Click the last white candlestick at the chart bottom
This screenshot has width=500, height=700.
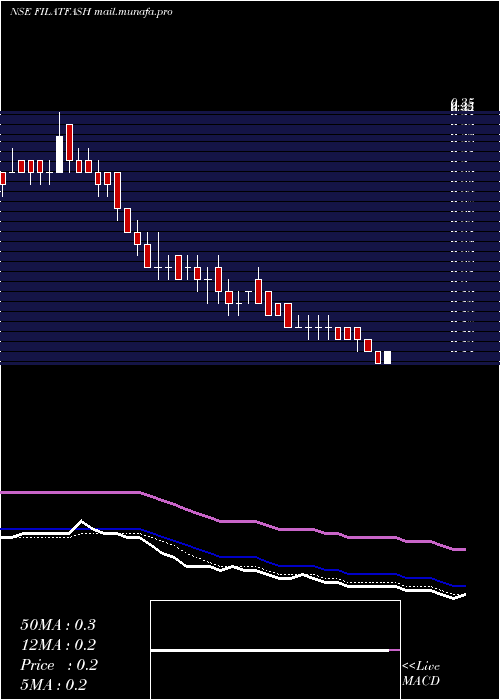[388, 358]
